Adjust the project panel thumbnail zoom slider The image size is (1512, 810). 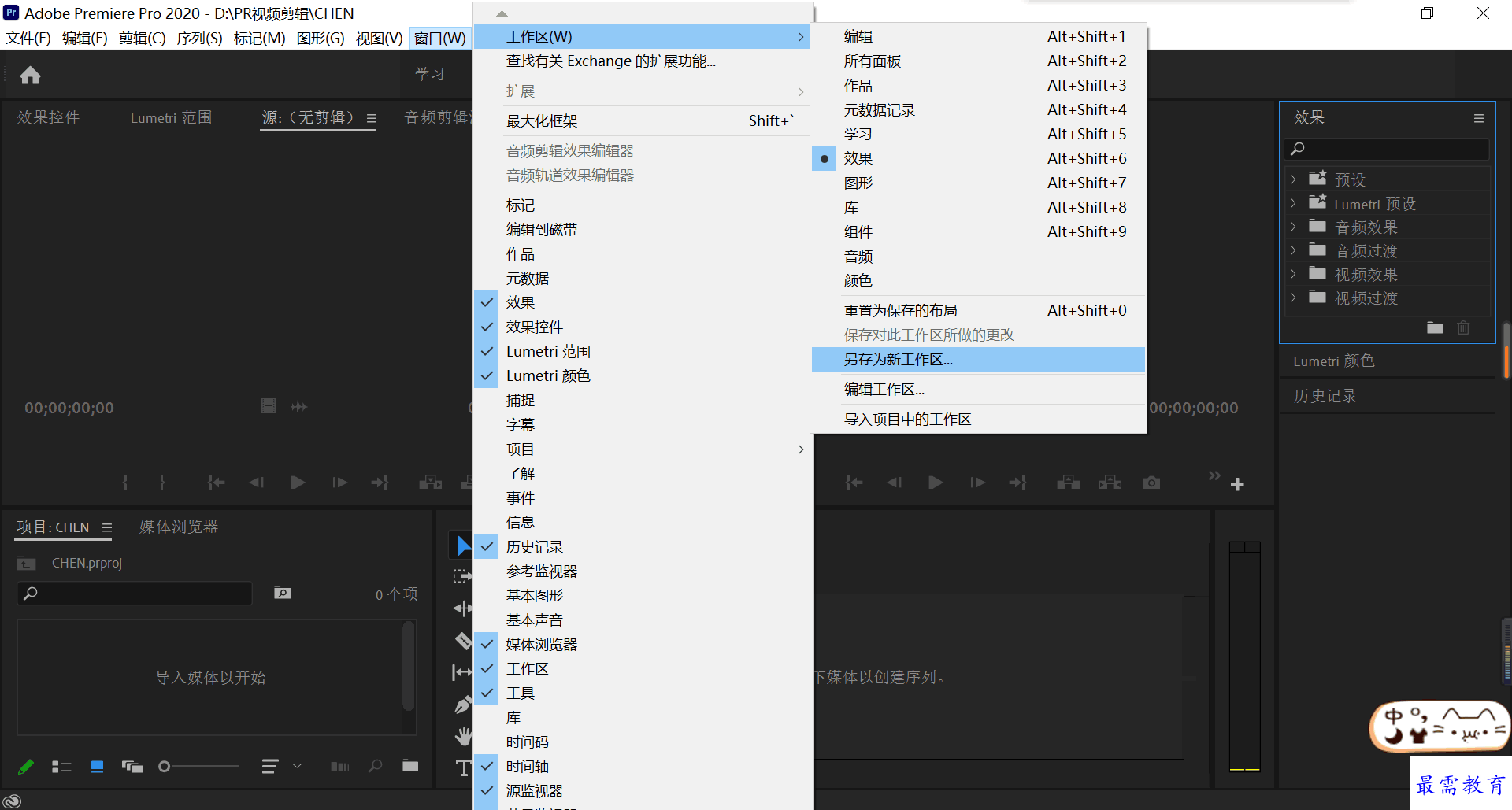click(198, 766)
